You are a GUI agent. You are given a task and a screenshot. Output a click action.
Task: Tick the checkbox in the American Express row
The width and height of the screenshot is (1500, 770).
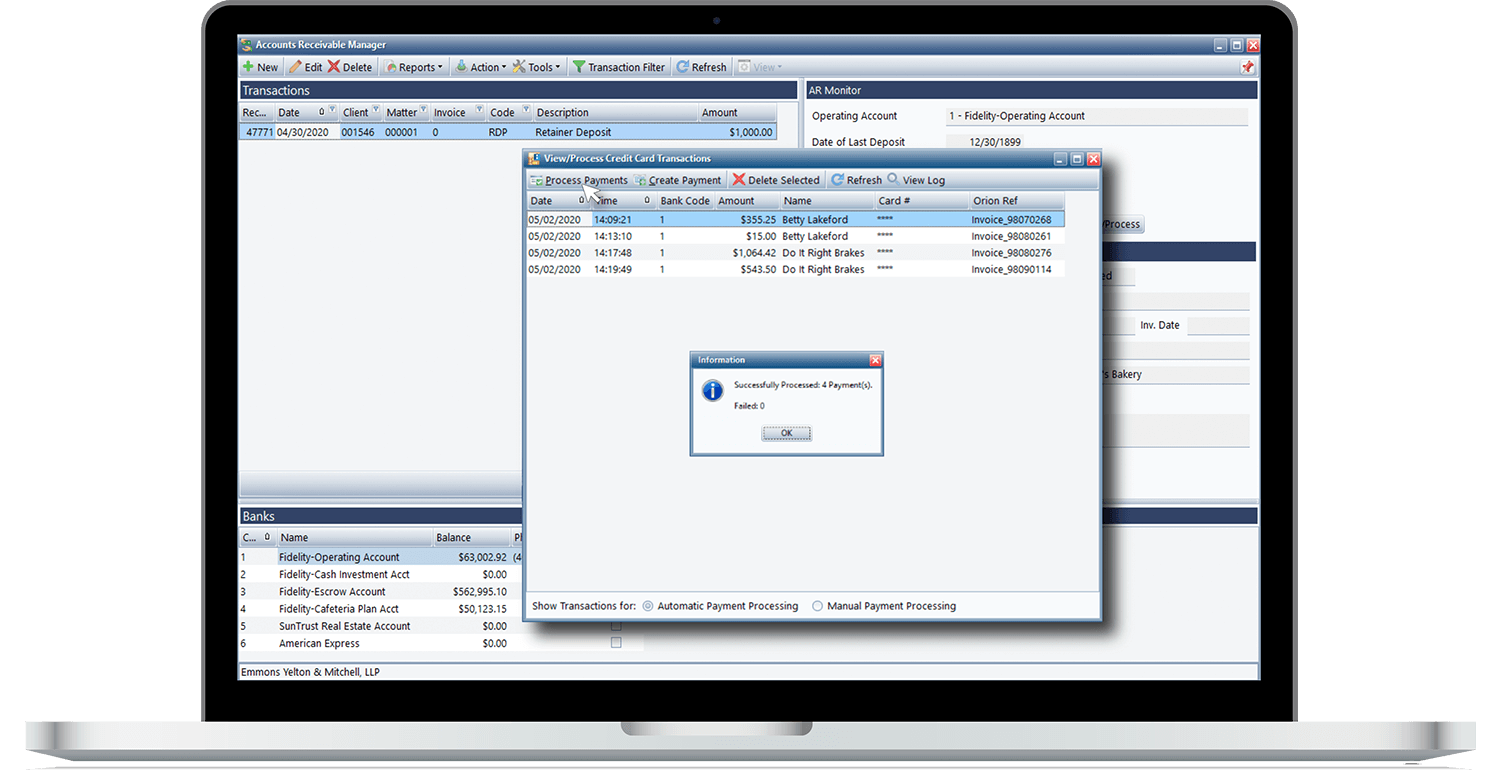[x=616, y=643]
